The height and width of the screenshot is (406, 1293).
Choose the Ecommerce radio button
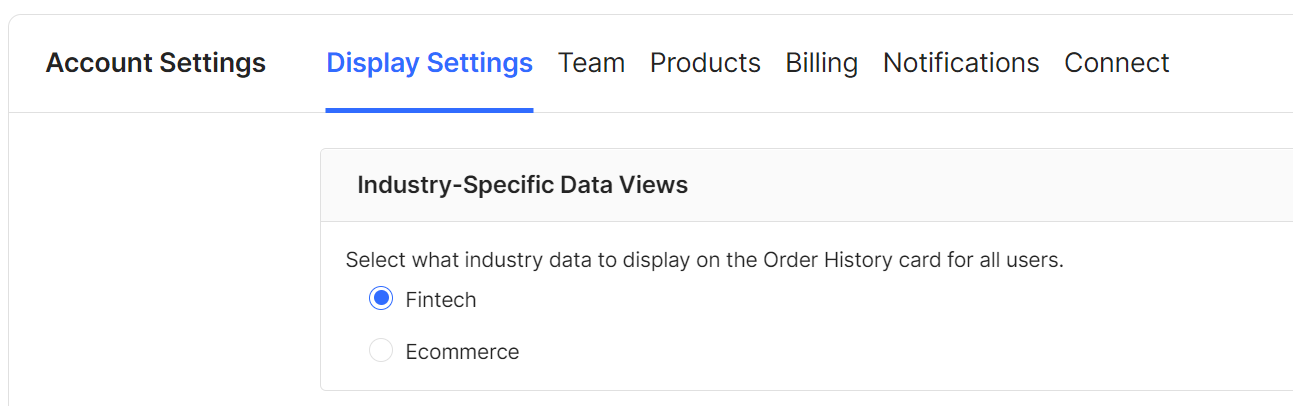point(381,351)
